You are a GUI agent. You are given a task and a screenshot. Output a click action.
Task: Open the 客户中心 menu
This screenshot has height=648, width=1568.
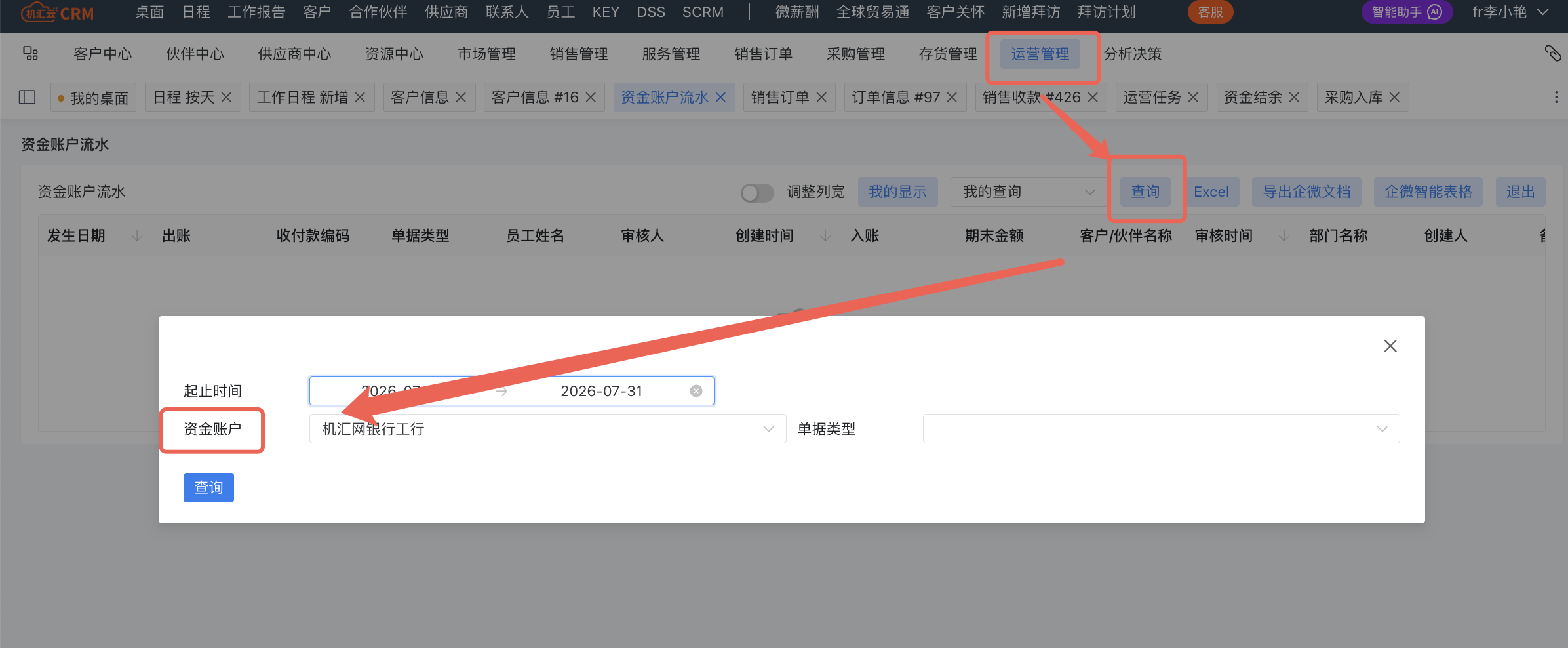[x=103, y=54]
